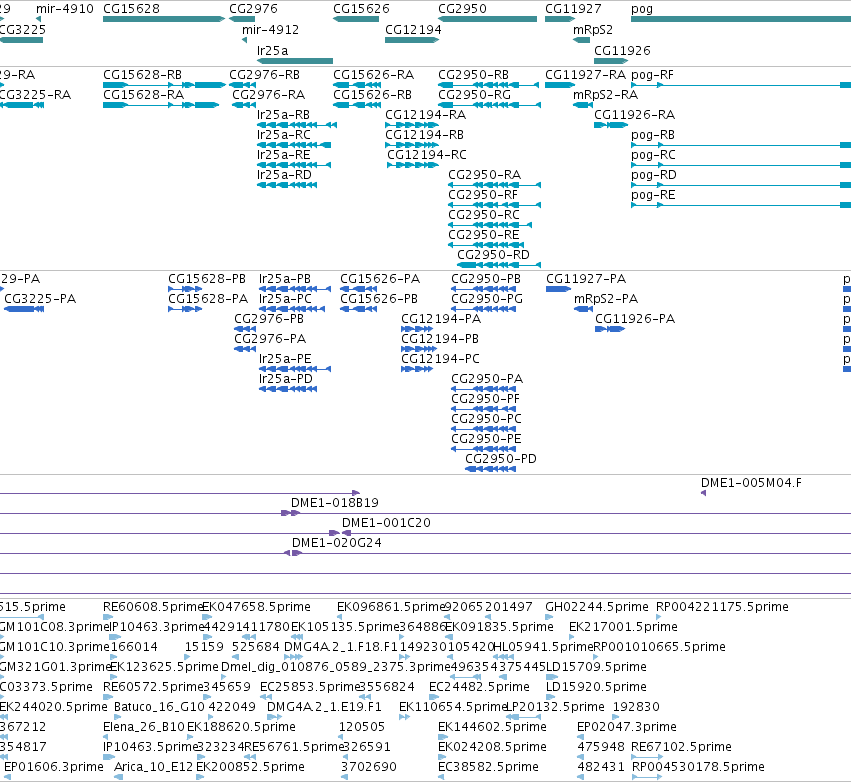Select transcript mRpS2-RA
The width and height of the screenshot is (851, 782).
(x=583, y=105)
